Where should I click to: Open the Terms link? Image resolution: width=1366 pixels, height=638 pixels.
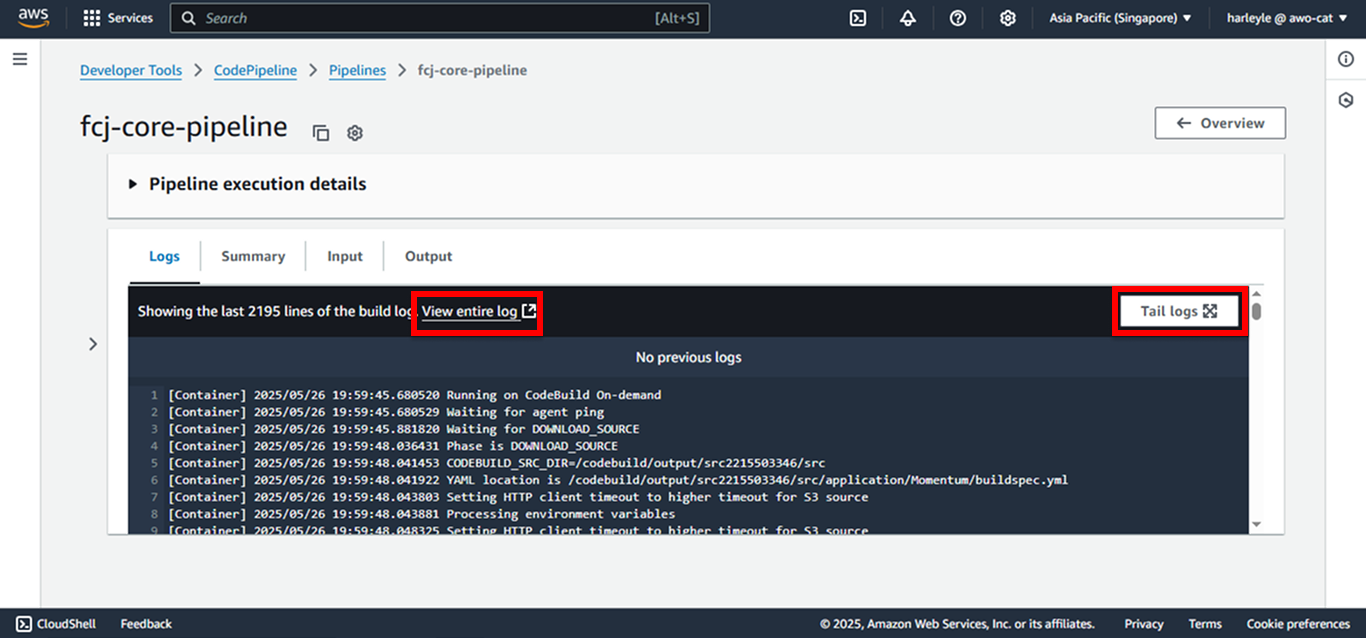point(1205,624)
